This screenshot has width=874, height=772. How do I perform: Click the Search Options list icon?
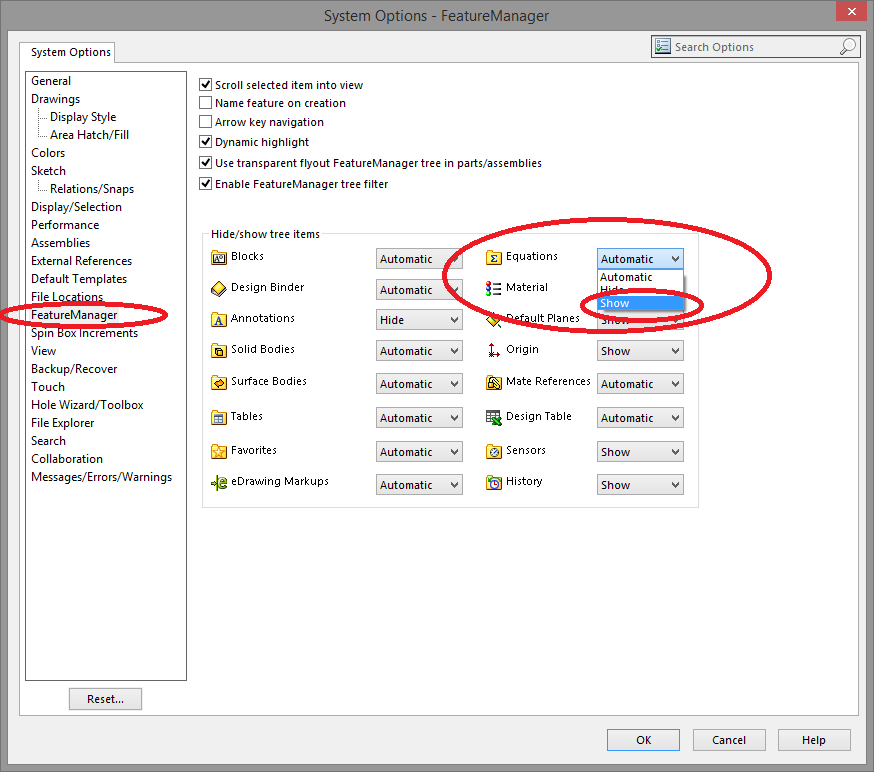[663, 46]
